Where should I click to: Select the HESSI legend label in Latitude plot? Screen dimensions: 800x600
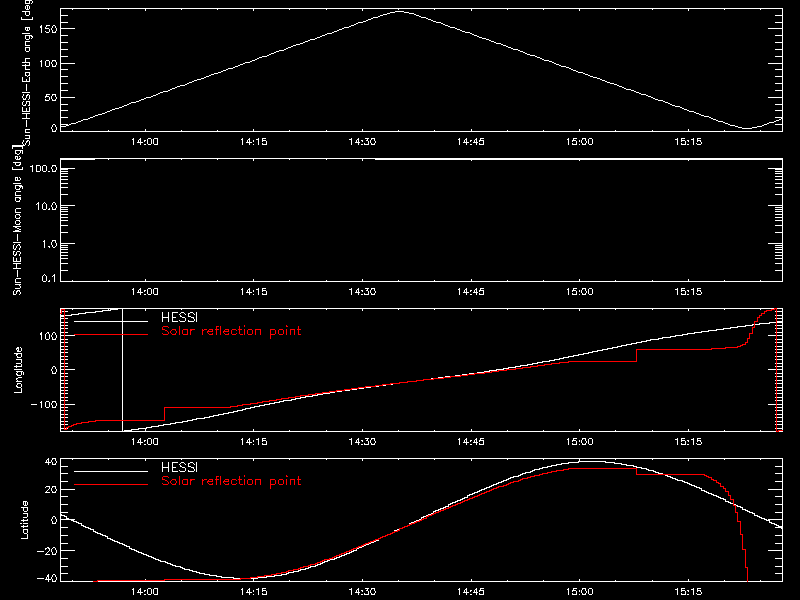click(x=179, y=467)
